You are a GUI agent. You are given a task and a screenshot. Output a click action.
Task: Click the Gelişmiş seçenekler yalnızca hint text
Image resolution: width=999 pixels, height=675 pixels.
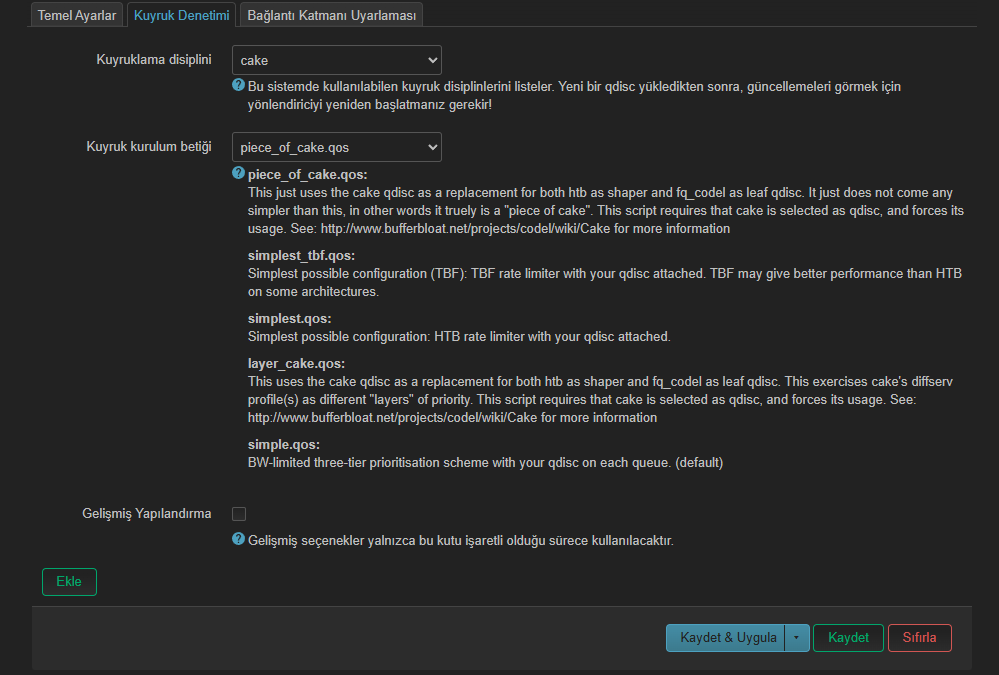461,541
